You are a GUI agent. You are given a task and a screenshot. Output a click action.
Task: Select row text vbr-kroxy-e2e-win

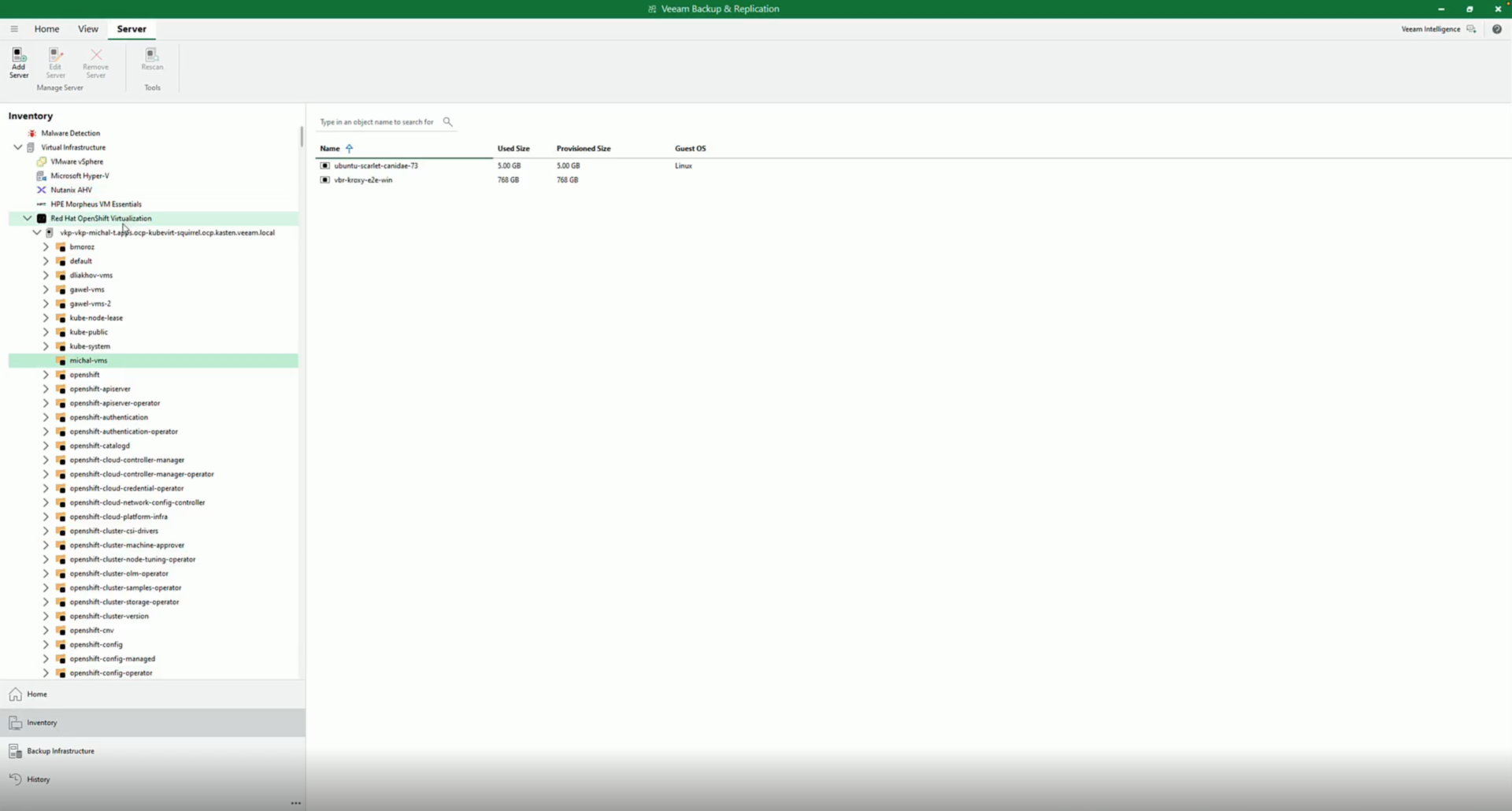coord(363,180)
